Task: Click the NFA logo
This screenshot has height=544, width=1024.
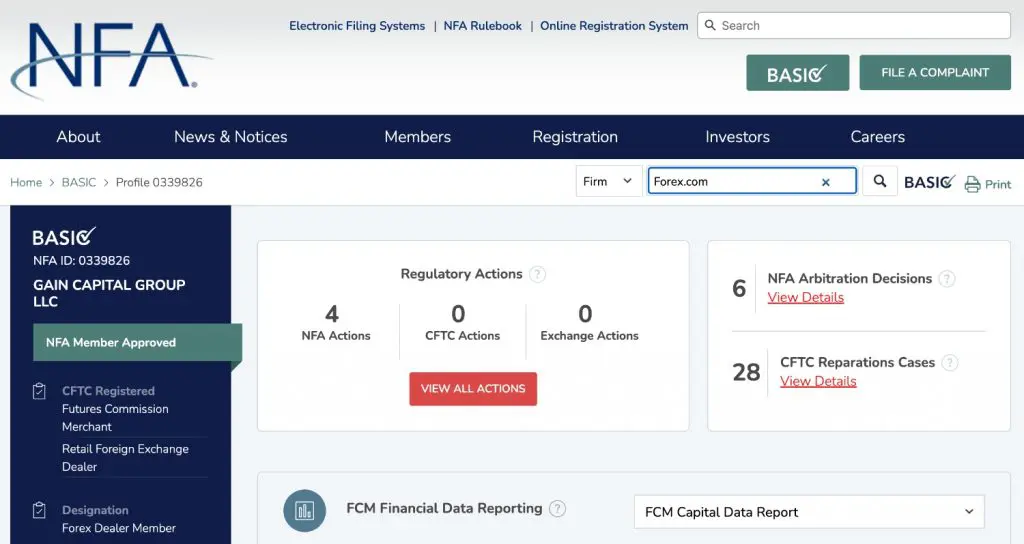Action: 111,60
